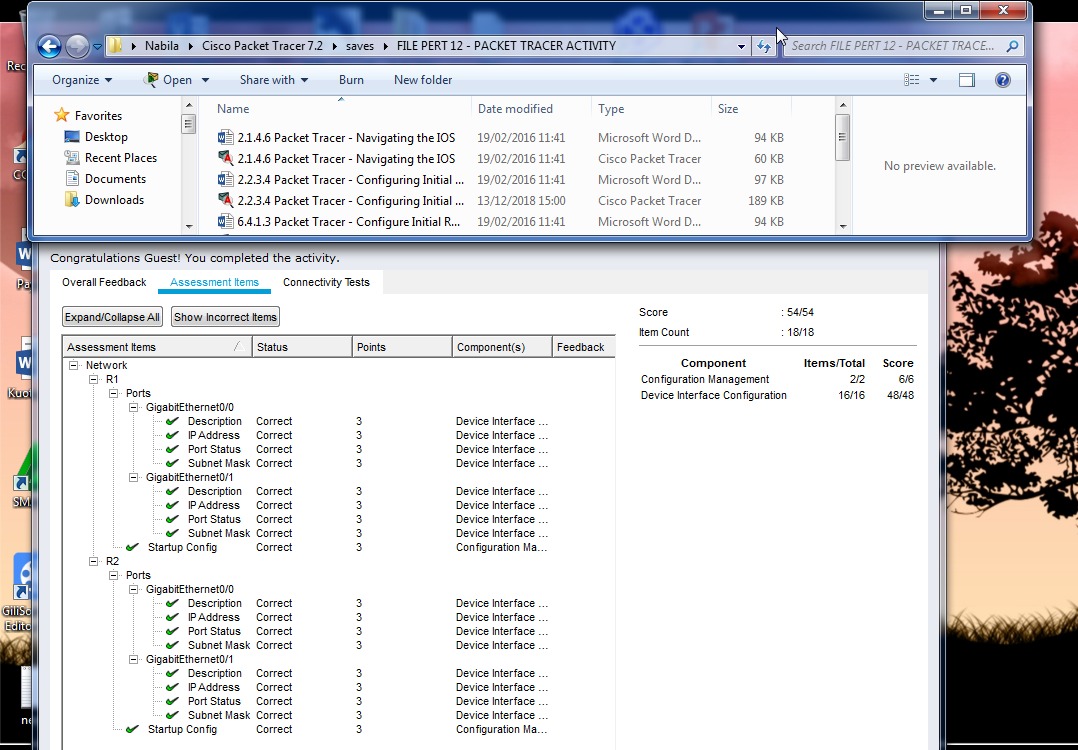Click the Show Incorrect Items button
This screenshot has height=750, width=1078.
tap(226, 317)
